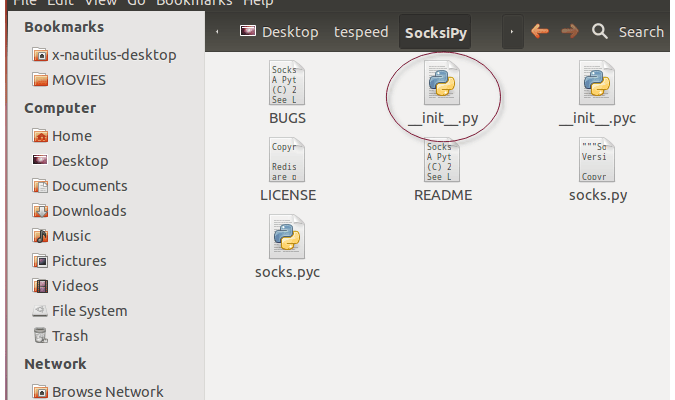Open the x-nautilus-desktop bookmark label
The width and height of the screenshot is (675, 400).
(x=114, y=55)
